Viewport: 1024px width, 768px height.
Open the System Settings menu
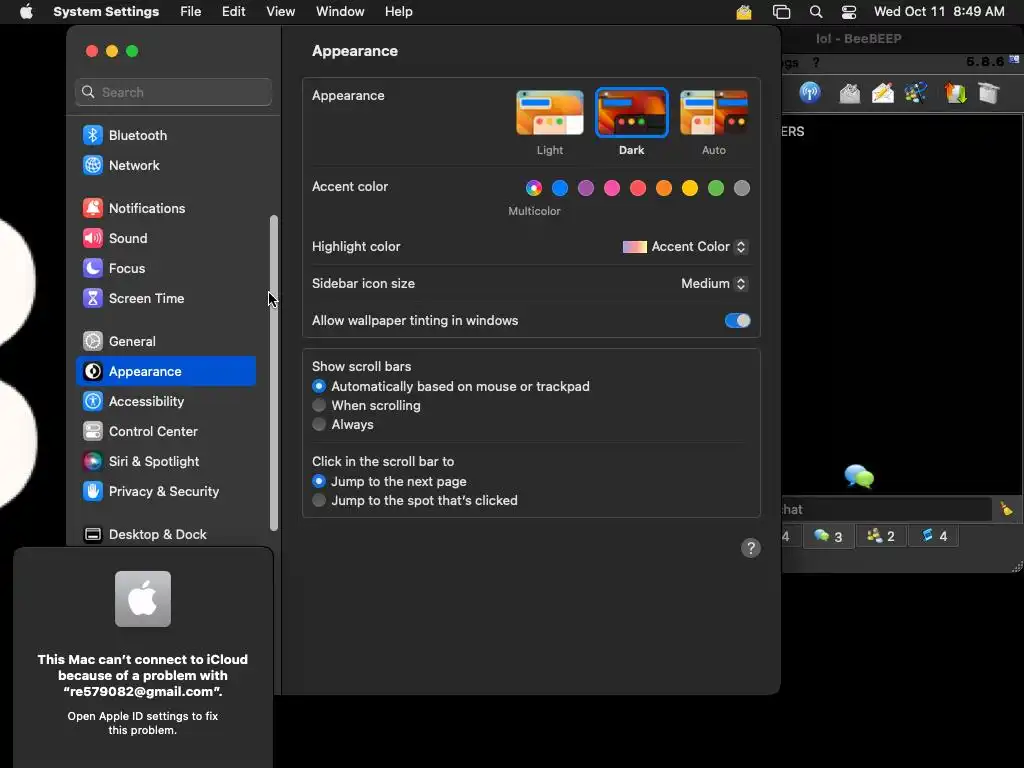click(x=106, y=12)
